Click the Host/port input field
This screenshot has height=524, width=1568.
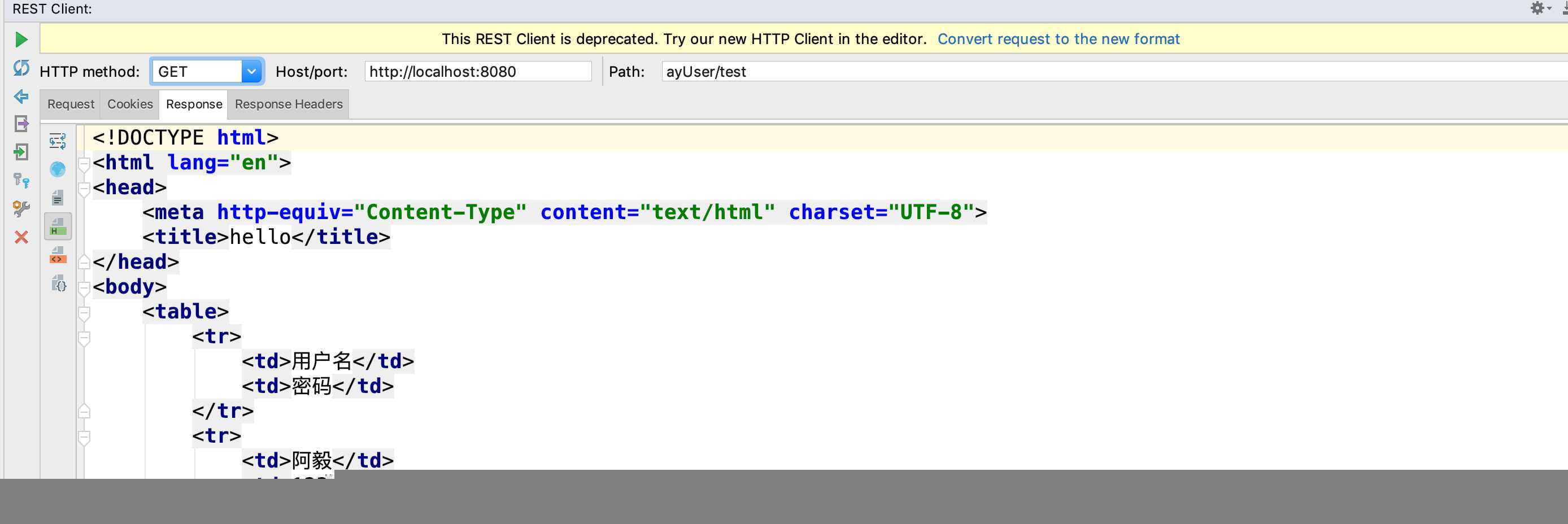[x=478, y=72]
